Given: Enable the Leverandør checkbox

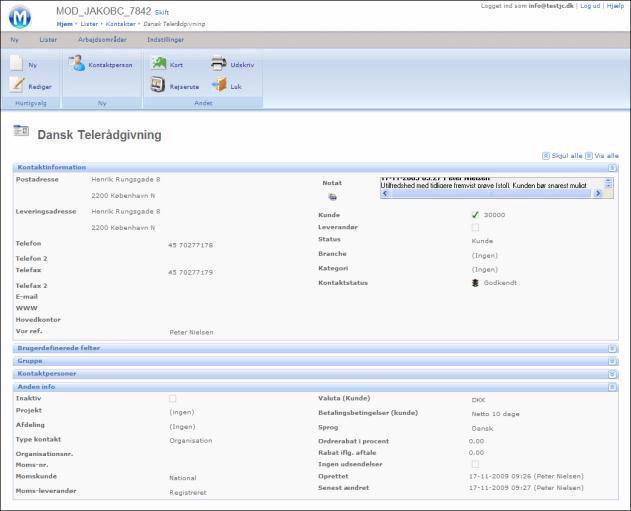Looking at the screenshot, I should coord(475,228).
